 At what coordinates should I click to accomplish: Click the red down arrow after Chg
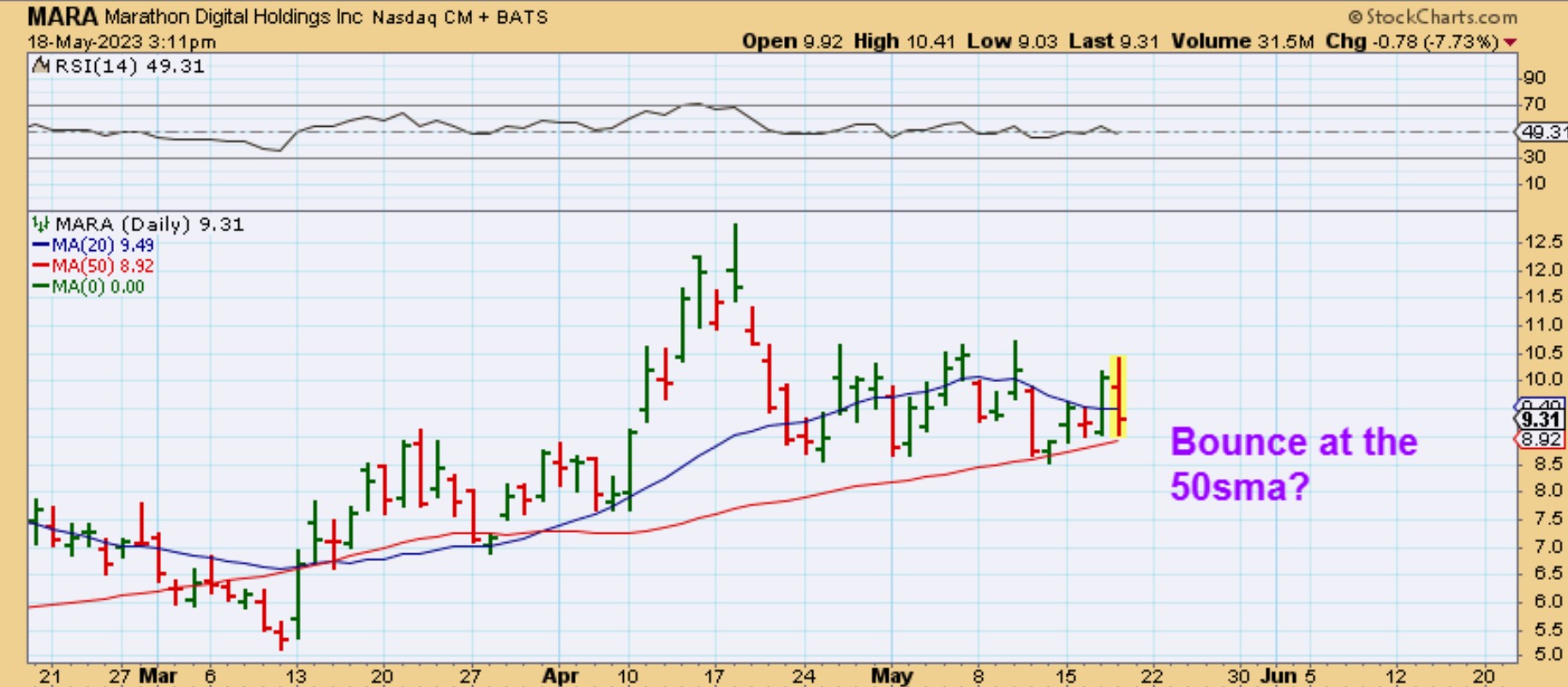coord(1510,42)
